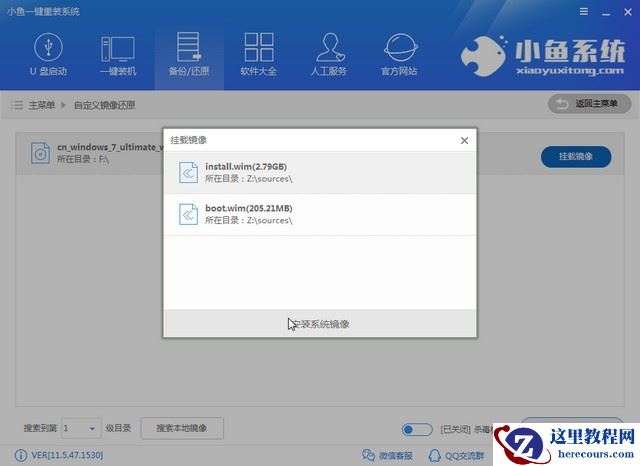Click 自定义镜像还原 breadcrumb text
The width and height of the screenshot is (640, 466).
[104, 105]
